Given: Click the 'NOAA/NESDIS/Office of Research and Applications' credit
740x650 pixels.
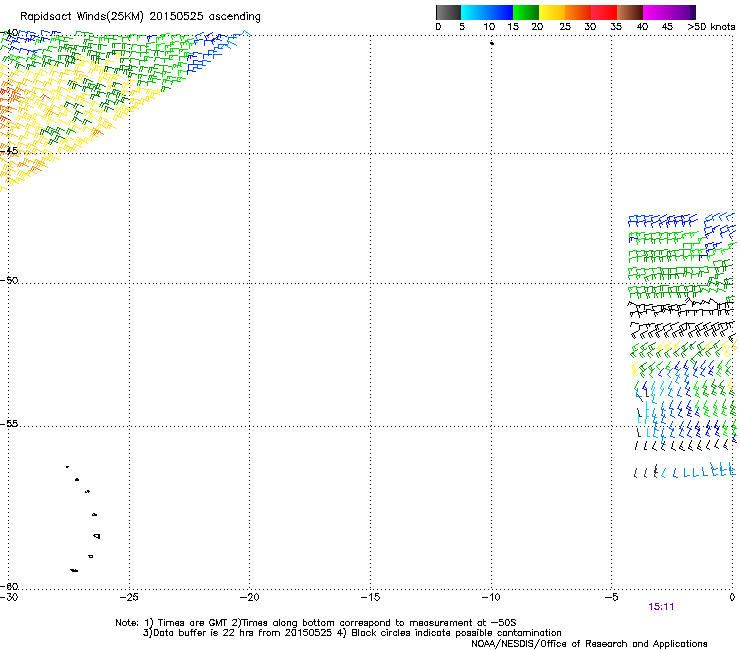Looking at the screenshot, I should [589, 644].
